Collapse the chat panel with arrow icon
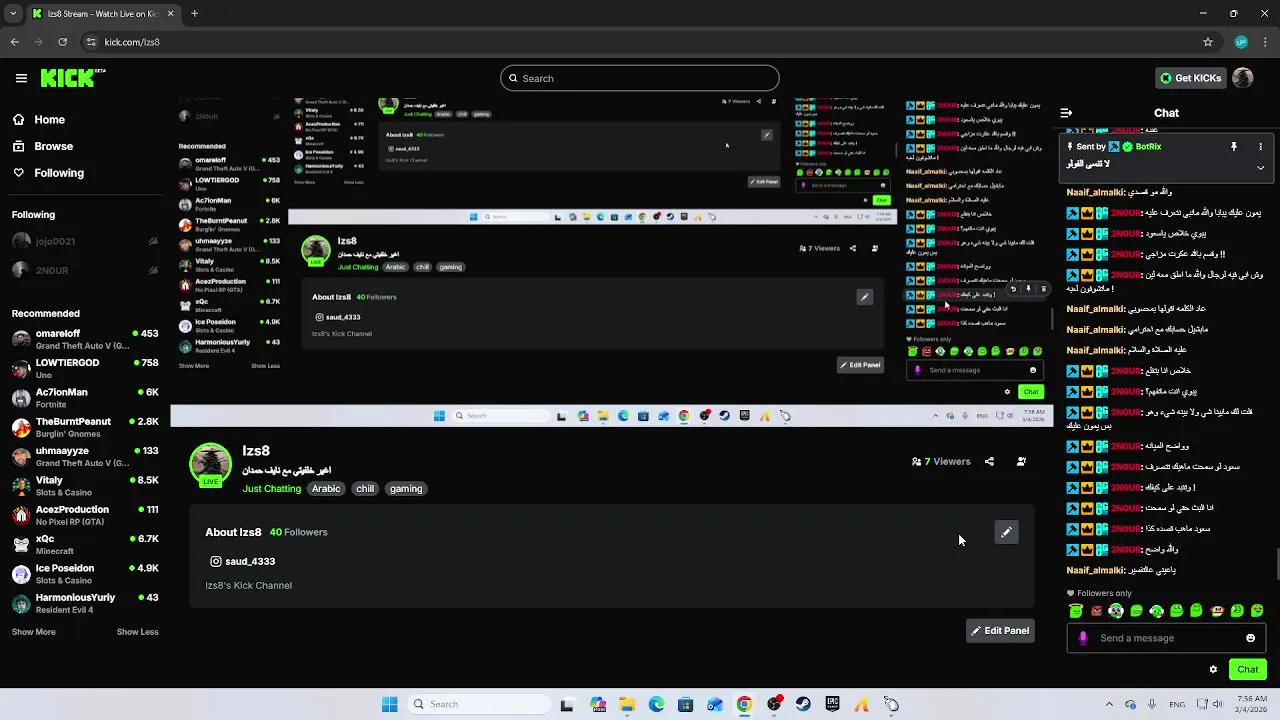Screen dimensions: 1280x720 [x=1066, y=113]
